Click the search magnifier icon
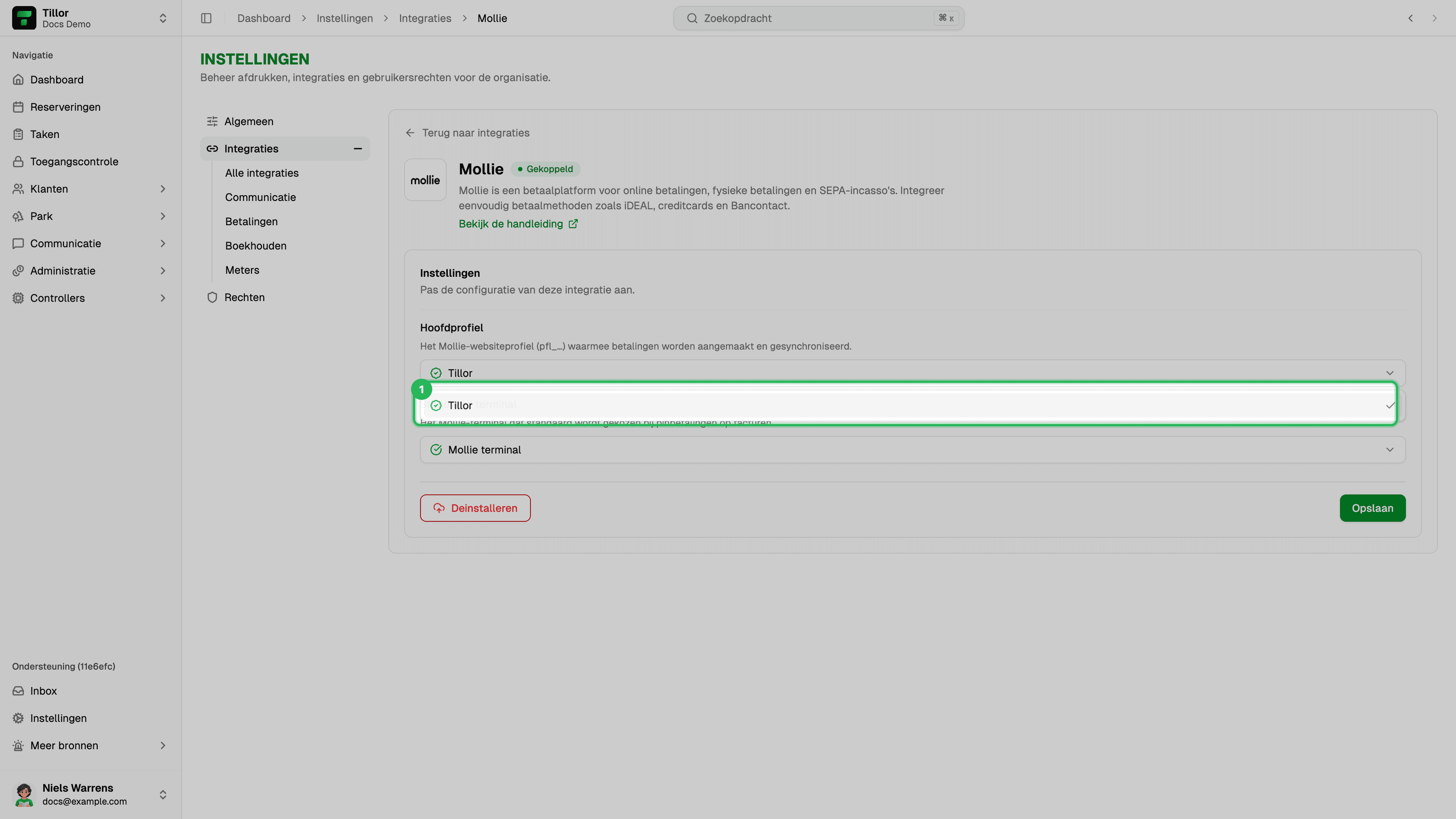1456x819 pixels. (x=692, y=18)
